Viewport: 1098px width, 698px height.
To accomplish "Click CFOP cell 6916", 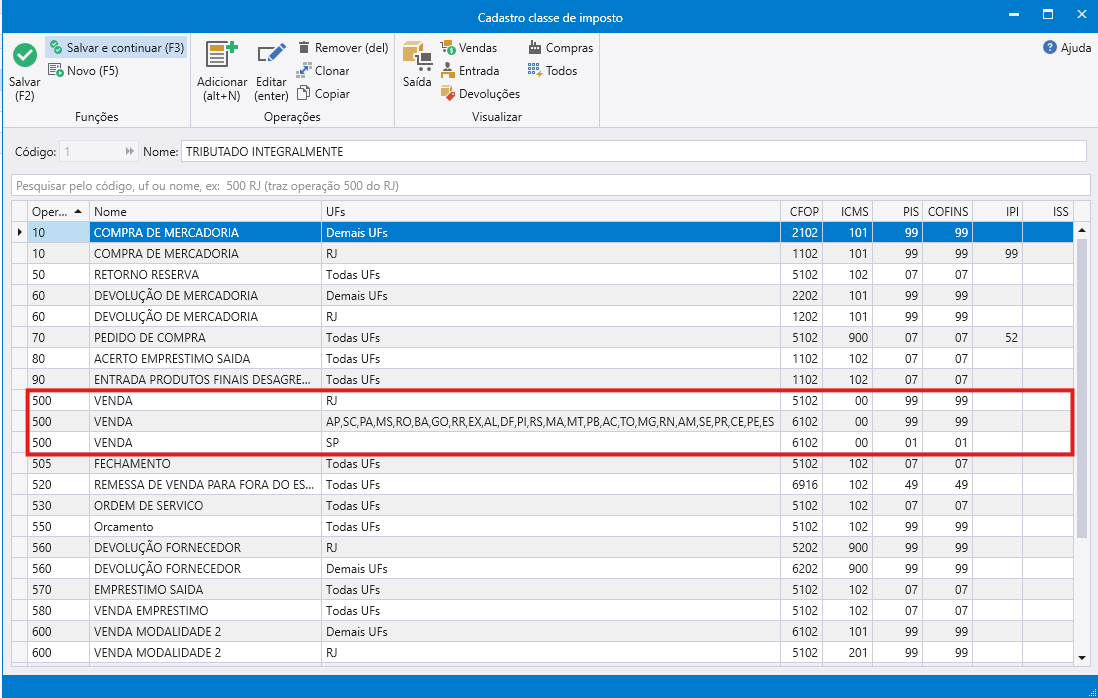I will pyautogui.click(x=801, y=484).
